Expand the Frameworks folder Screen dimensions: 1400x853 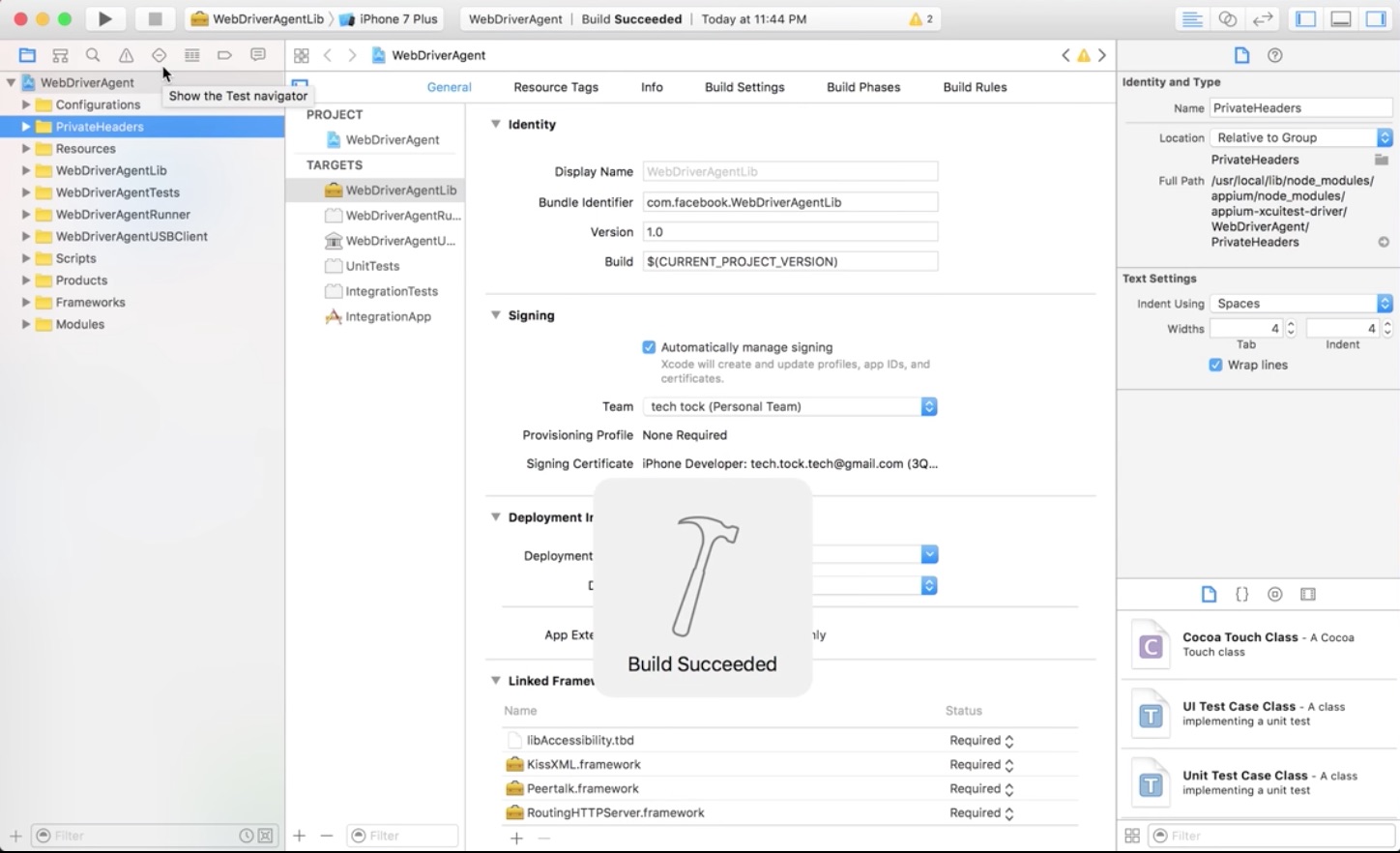tap(26, 303)
